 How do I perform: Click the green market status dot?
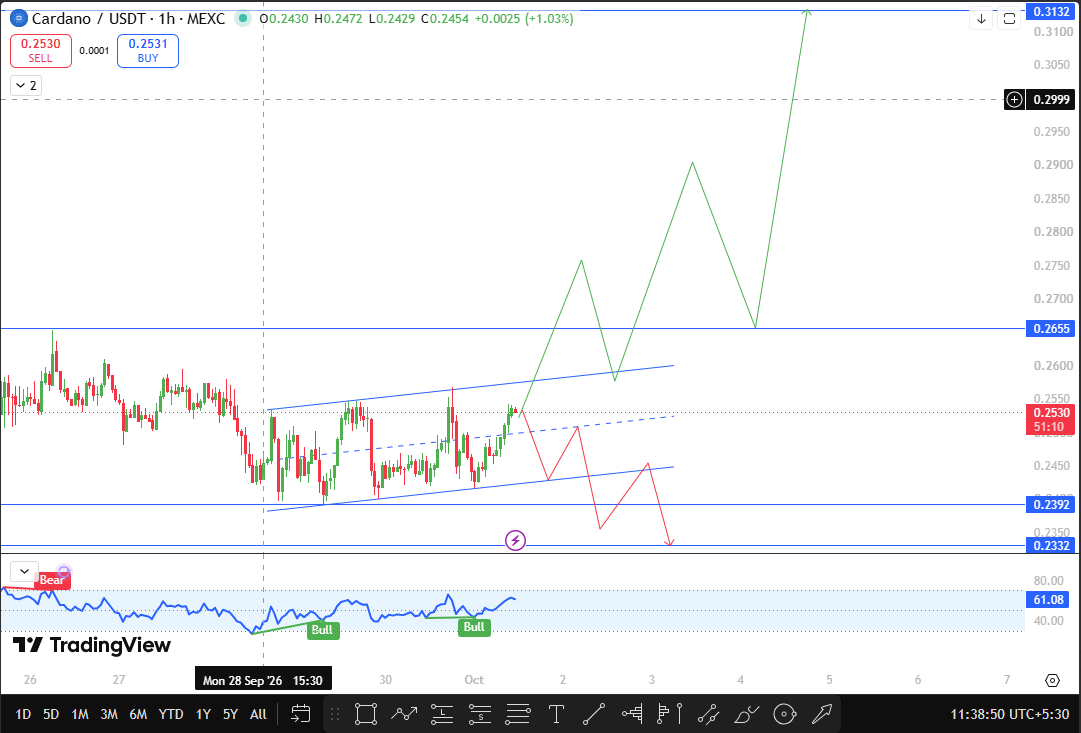coord(243,19)
